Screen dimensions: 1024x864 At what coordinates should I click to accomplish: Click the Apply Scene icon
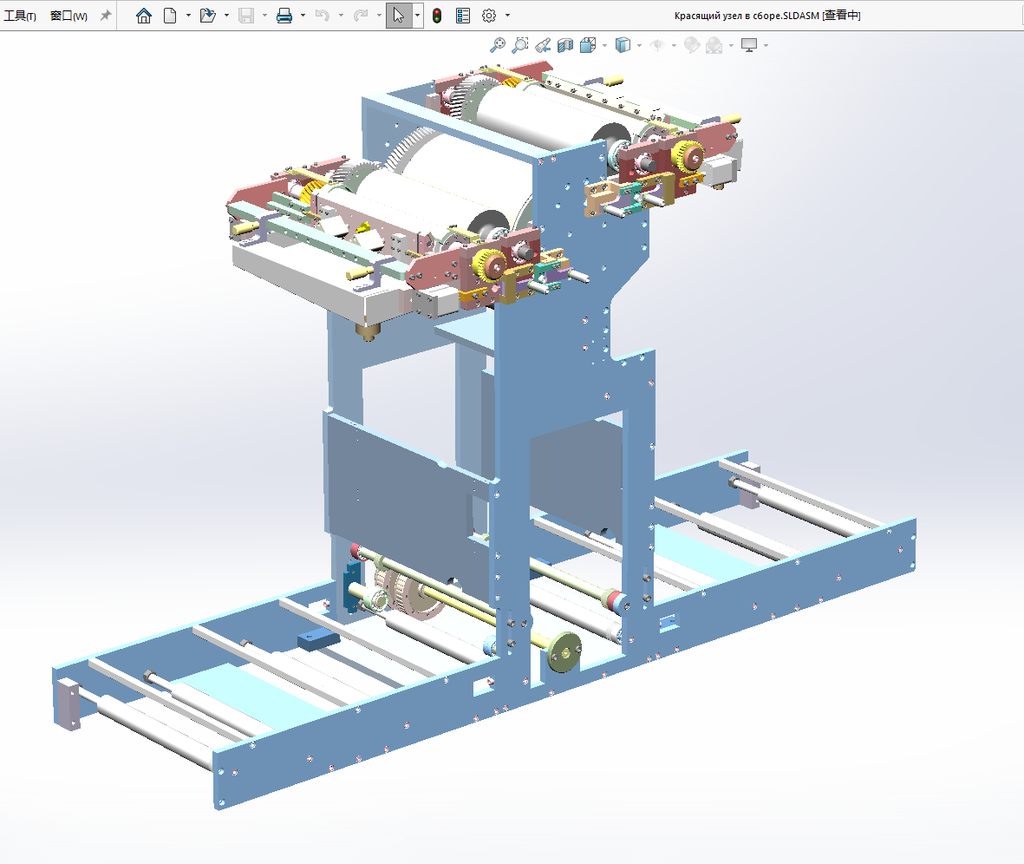pos(714,45)
